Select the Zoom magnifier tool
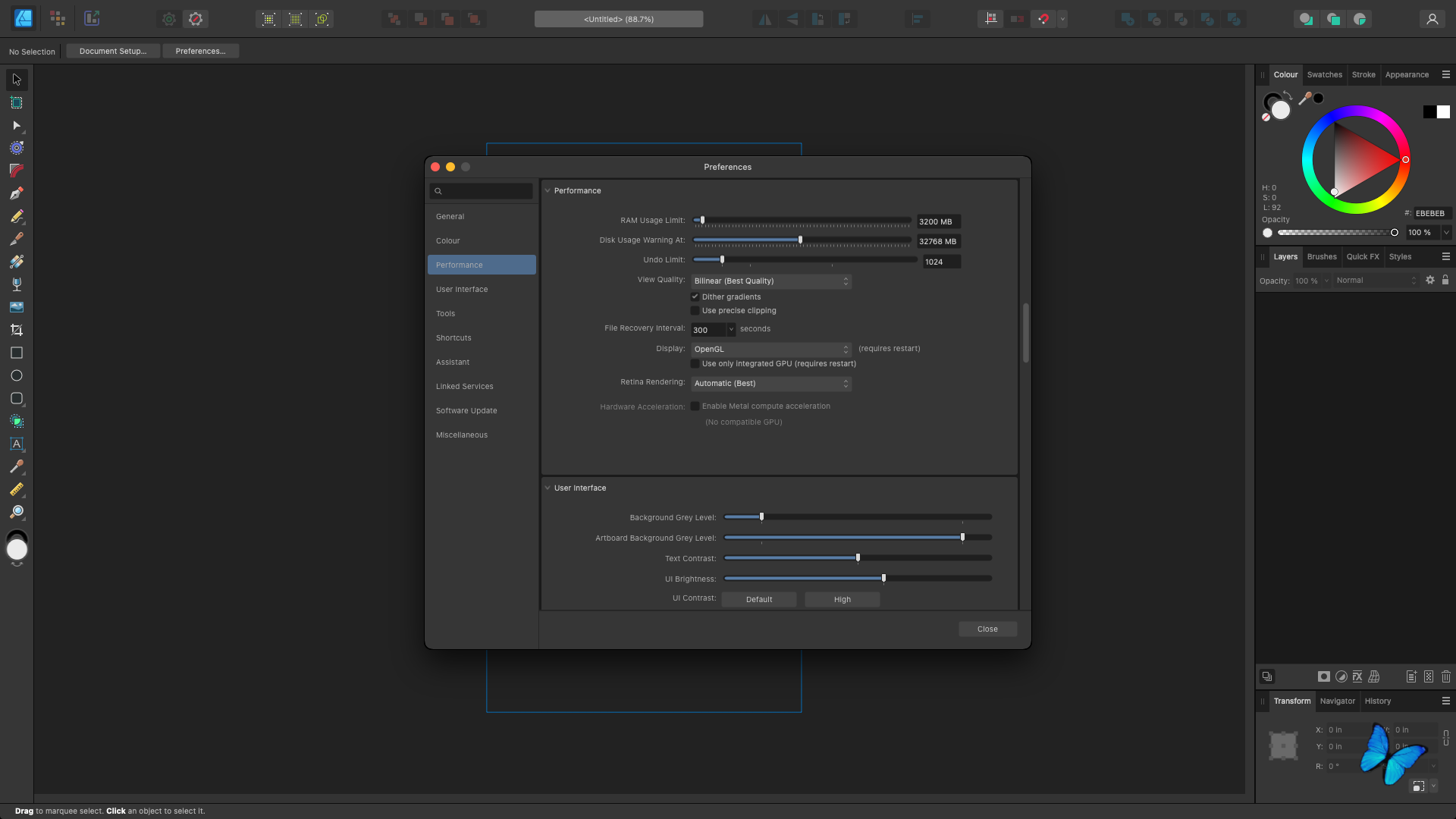This screenshot has height=819, width=1456. pos(17,512)
